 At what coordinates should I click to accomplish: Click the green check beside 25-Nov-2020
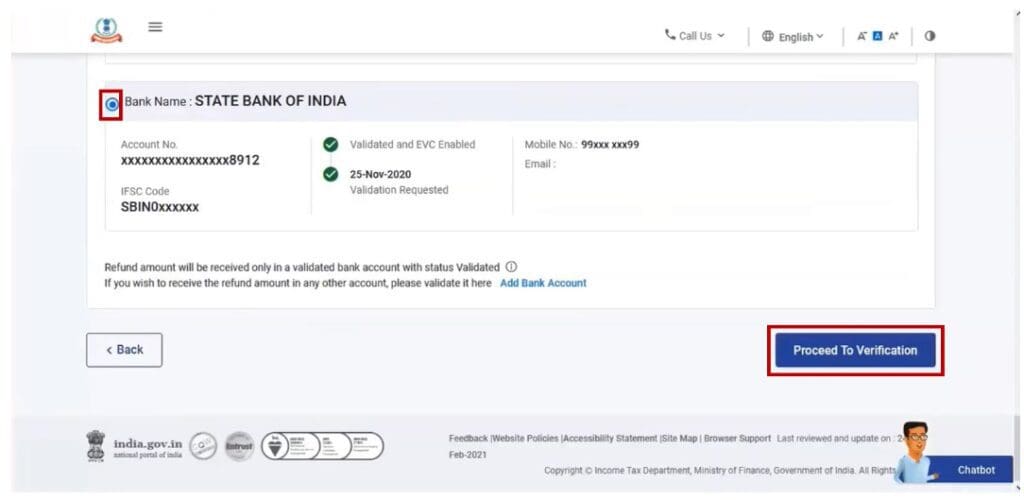[331, 174]
